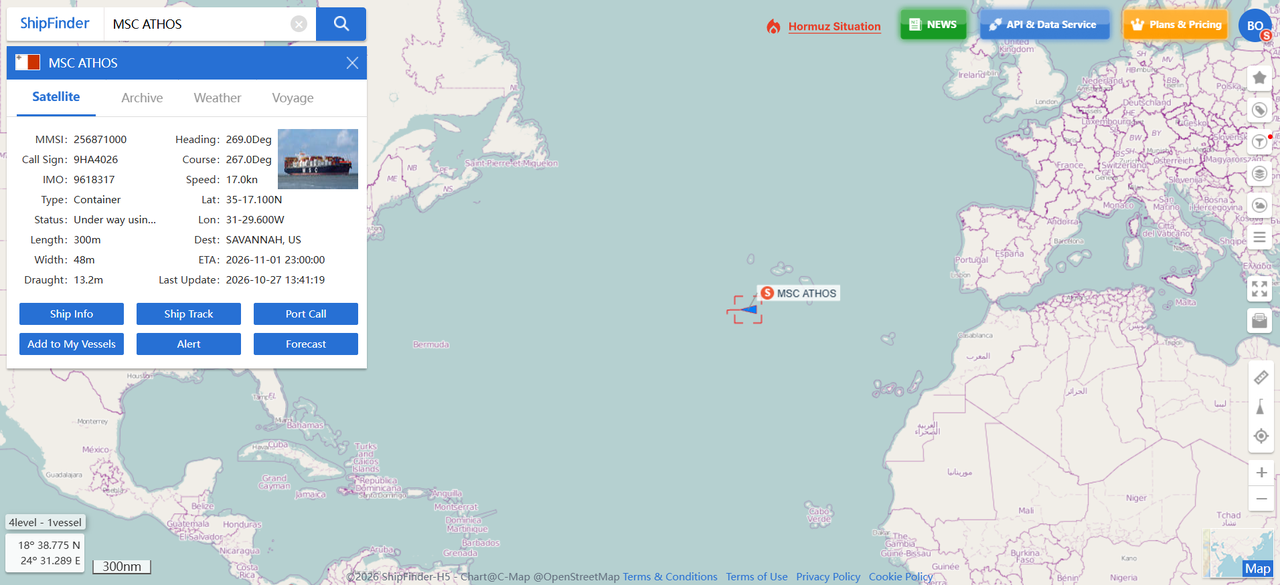Click the locate-me target icon
The width and height of the screenshot is (1280, 585).
(x=1261, y=436)
